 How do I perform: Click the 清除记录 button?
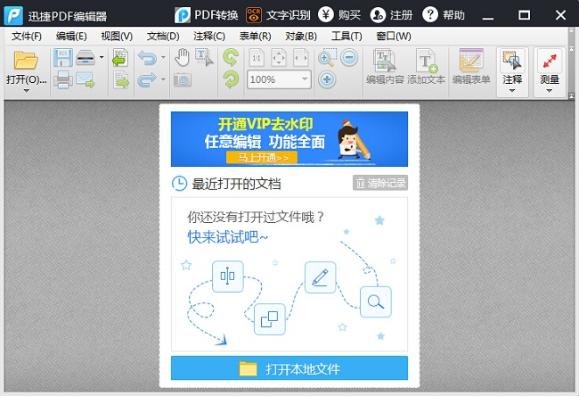[380, 183]
